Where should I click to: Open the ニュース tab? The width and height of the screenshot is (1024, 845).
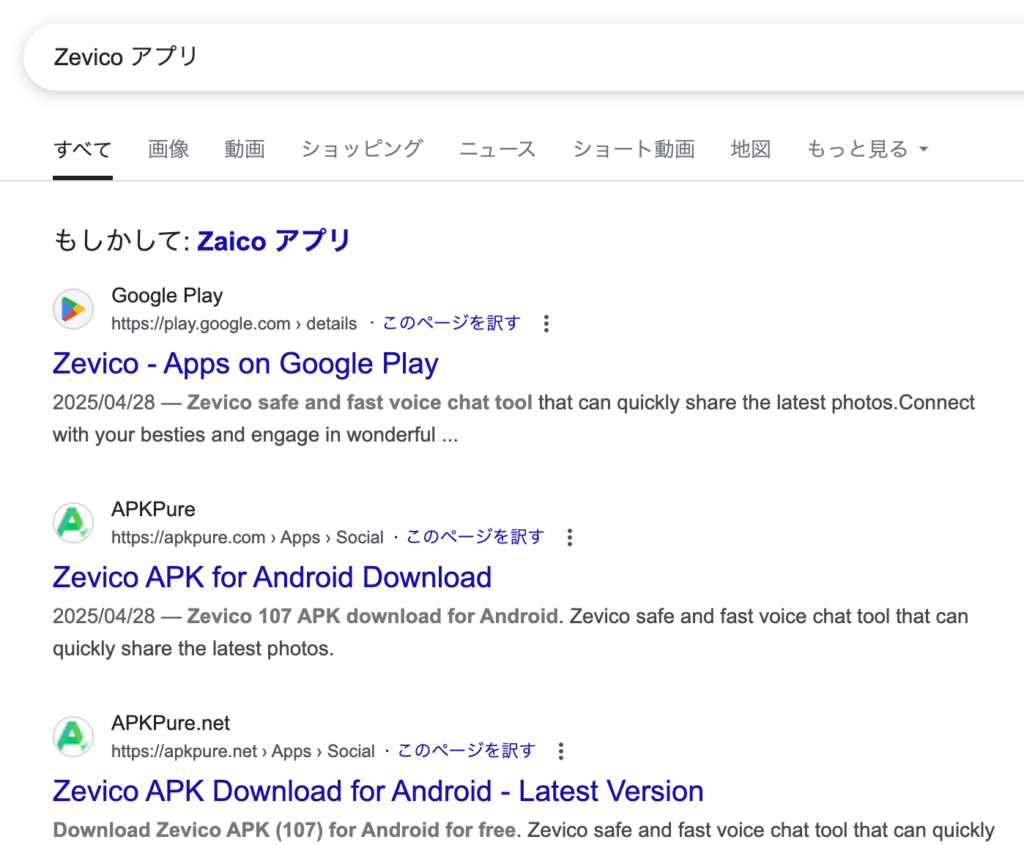point(498,149)
